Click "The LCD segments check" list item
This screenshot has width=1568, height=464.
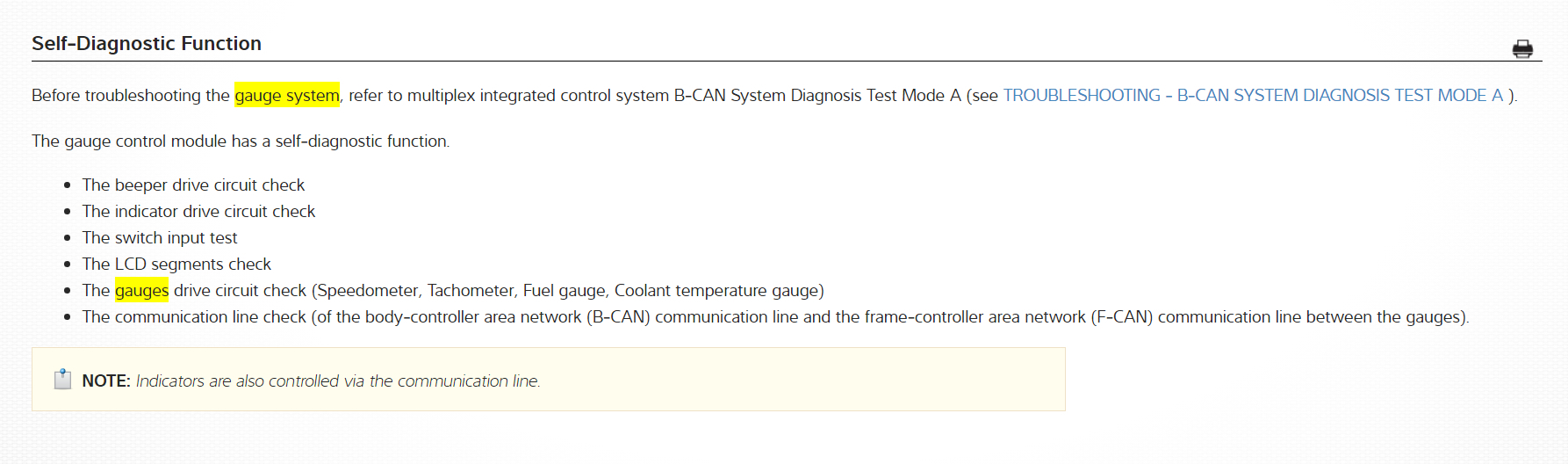(176, 265)
